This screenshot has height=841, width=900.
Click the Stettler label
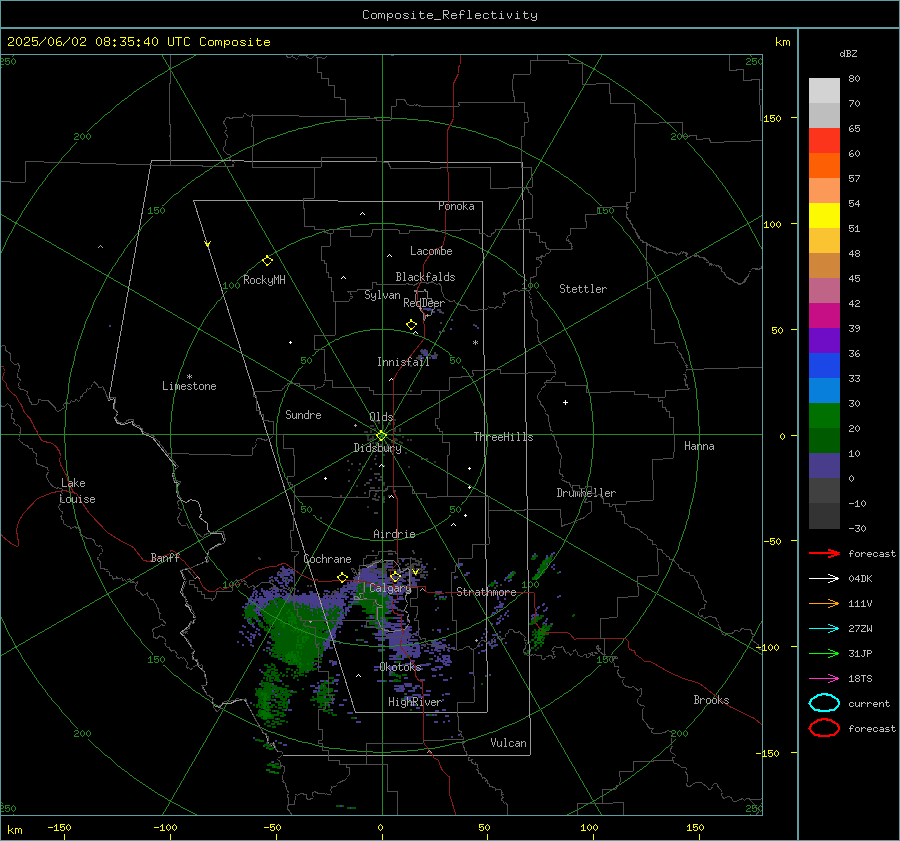[x=583, y=289]
